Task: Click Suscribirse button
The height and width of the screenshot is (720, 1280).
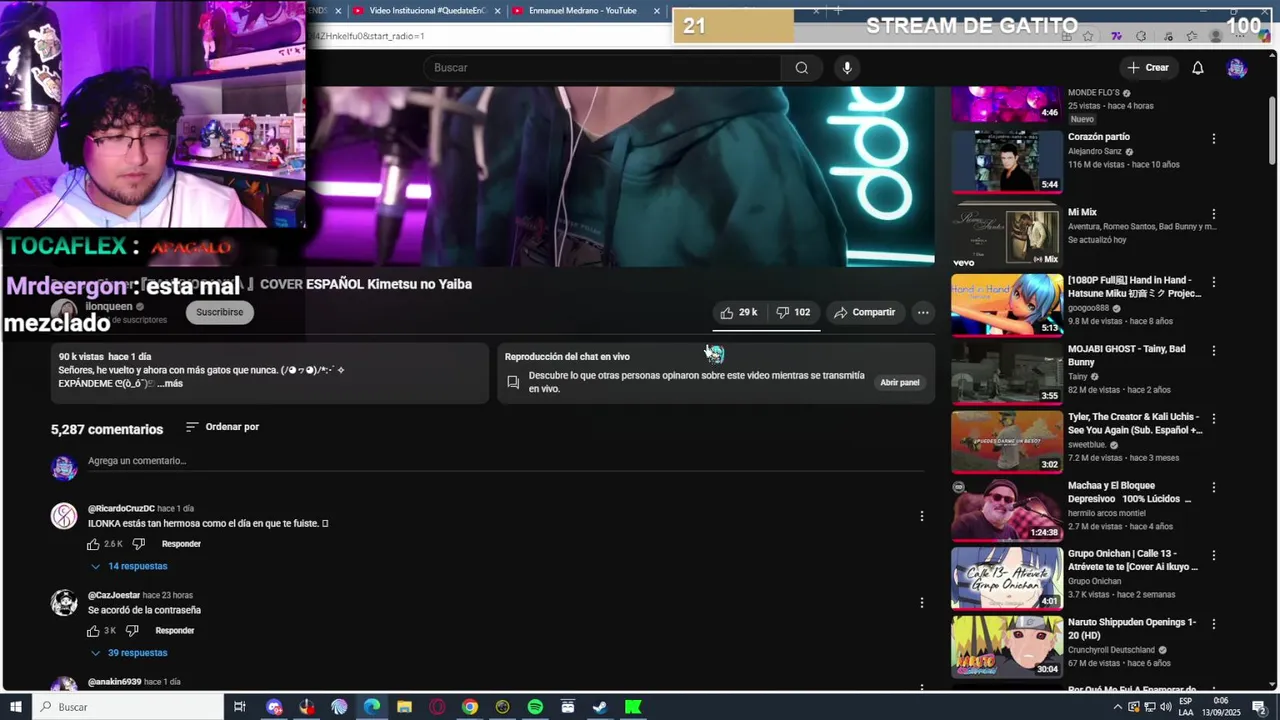Action: [x=219, y=312]
